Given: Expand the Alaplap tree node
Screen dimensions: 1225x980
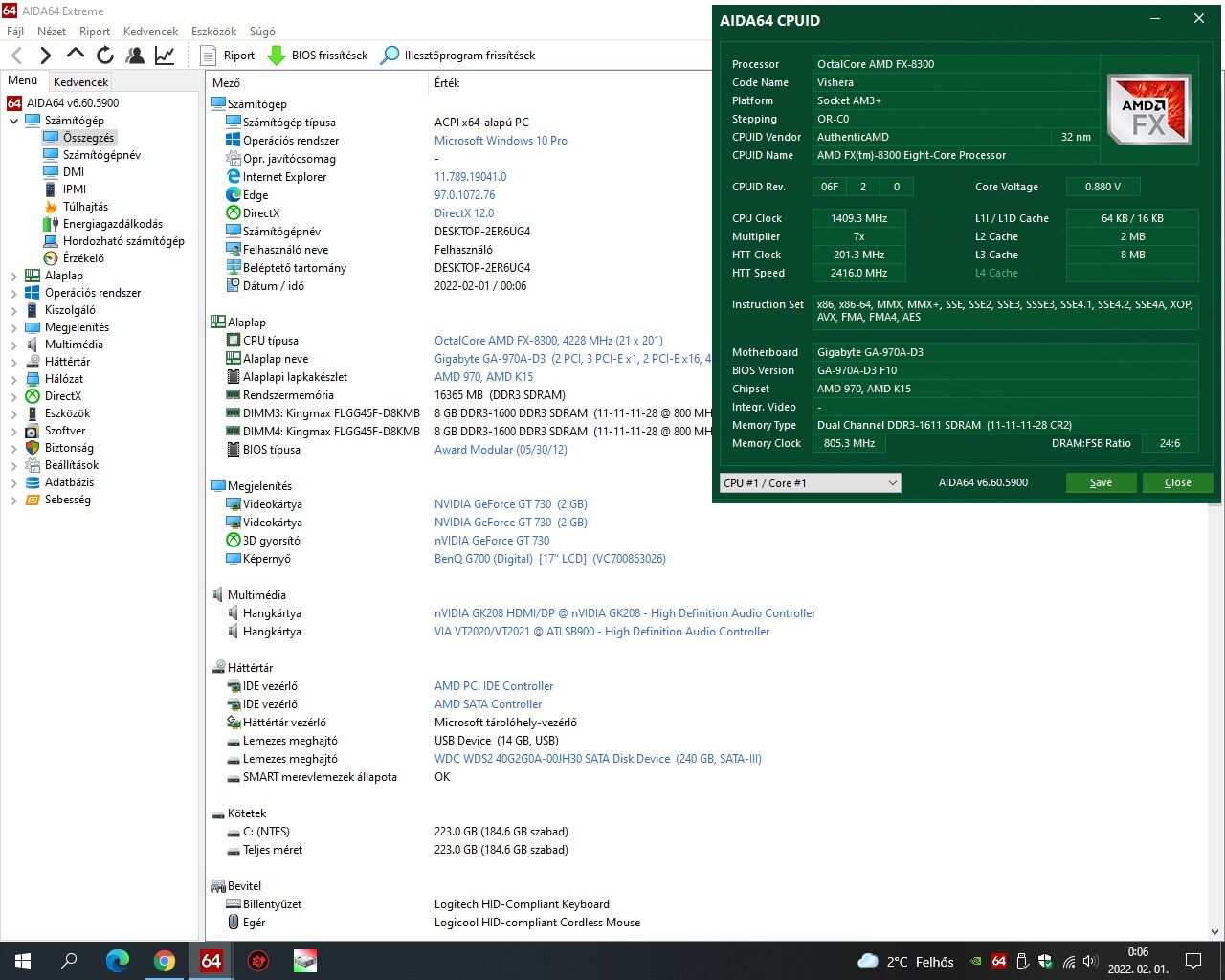Looking at the screenshot, I should click(x=13, y=276).
